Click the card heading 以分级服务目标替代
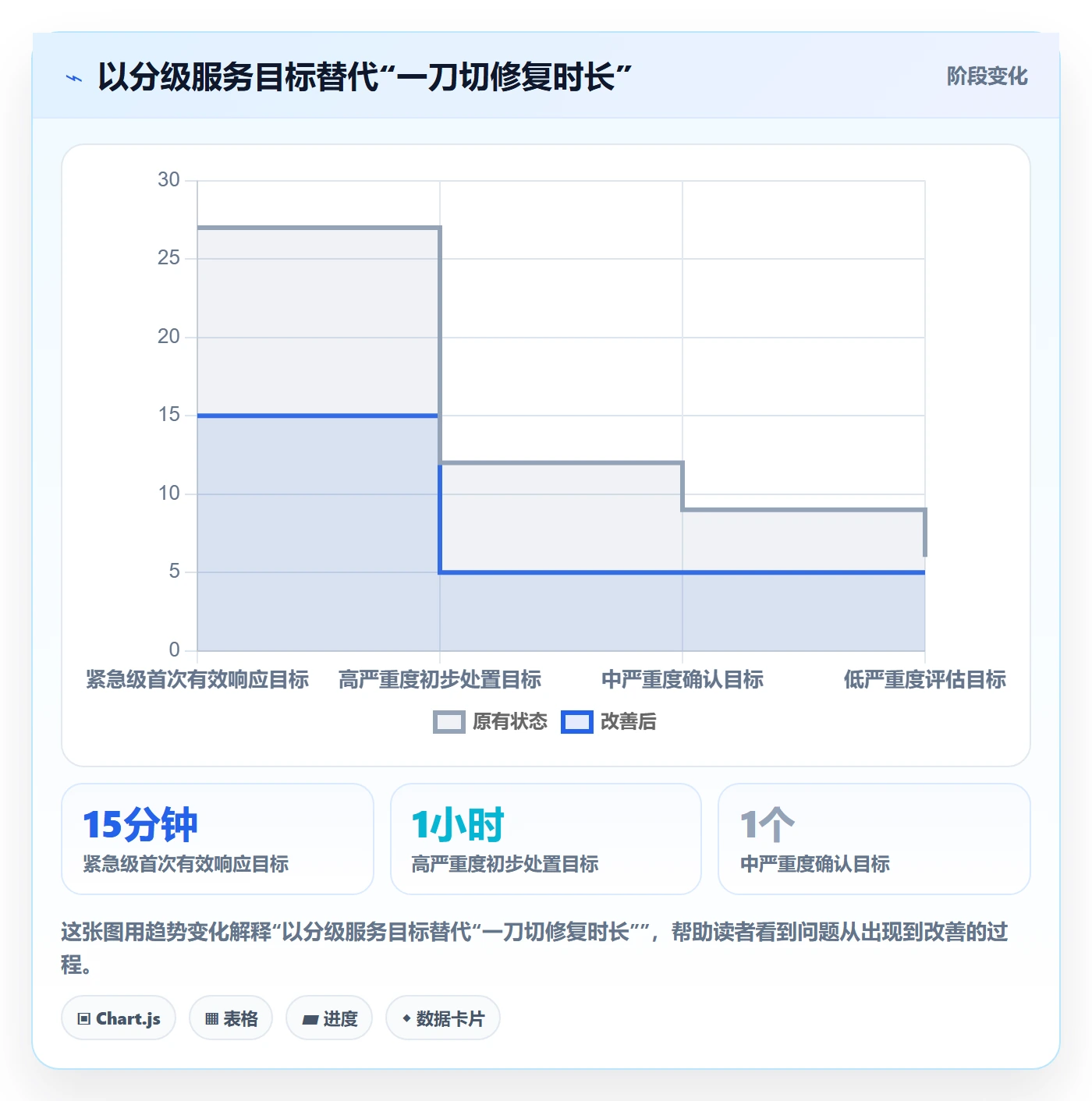The image size is (1092, 1101). 364,77
